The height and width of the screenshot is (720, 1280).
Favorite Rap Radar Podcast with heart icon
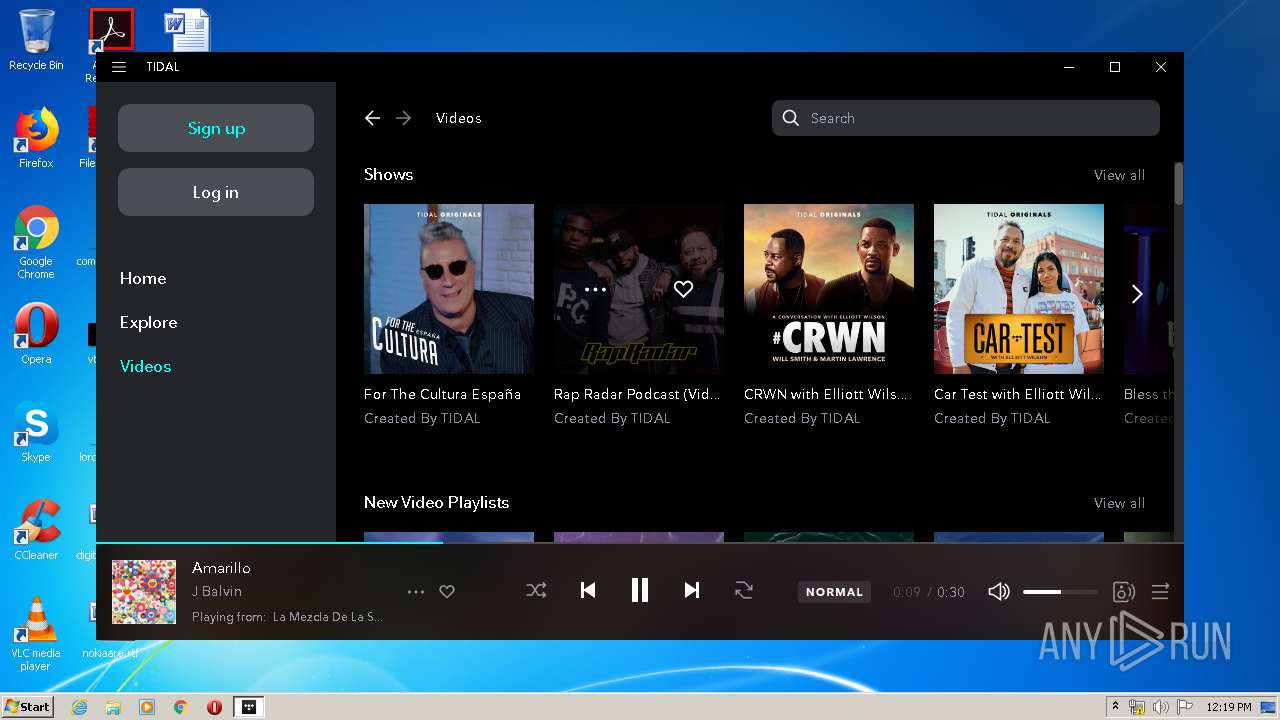pos(683,289)
